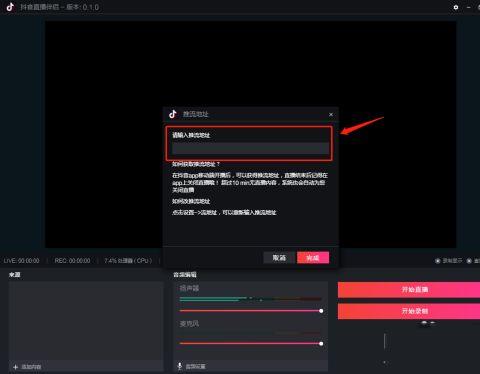This screenshot has height=374, width=480.
Task: Click the REC: 00:00:00 status text
Action: pos(72,260)
